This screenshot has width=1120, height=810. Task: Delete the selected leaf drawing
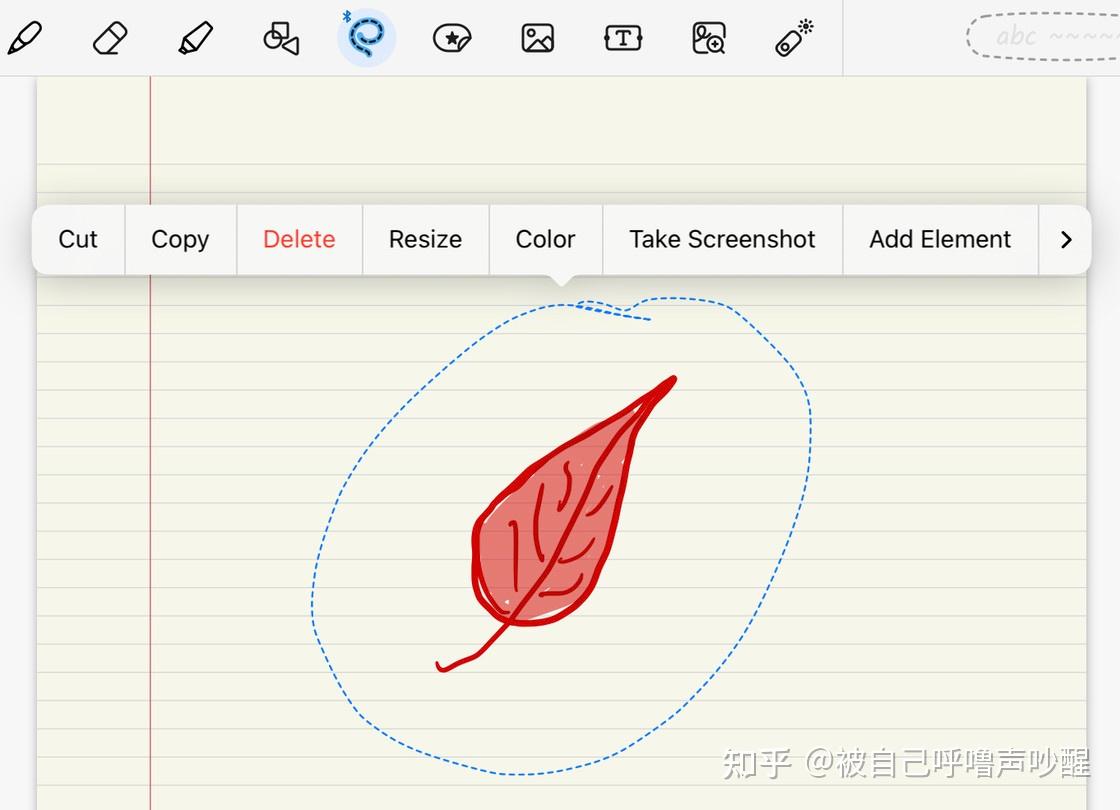tap(298, 240)
